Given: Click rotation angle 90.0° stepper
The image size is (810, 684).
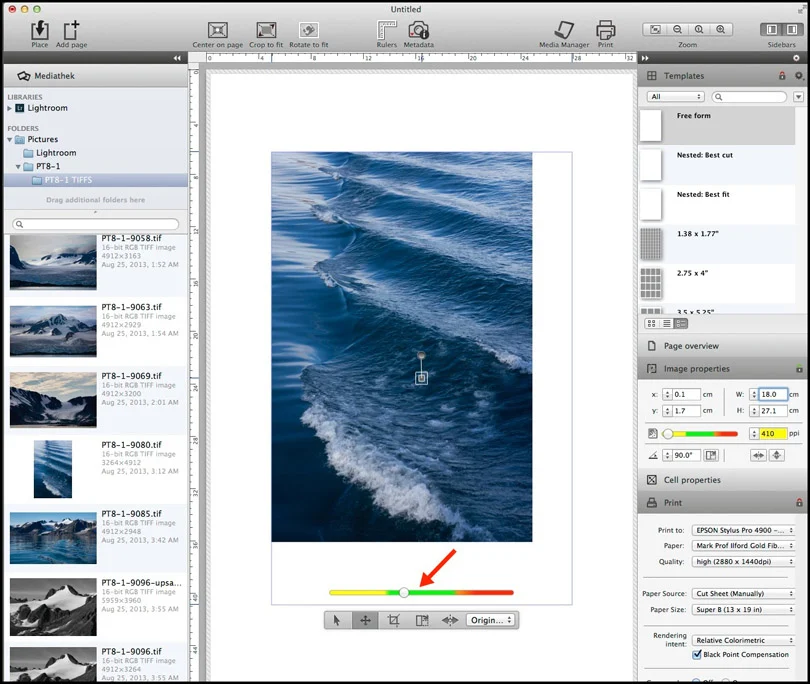Looking at the screenshot, I should [667, 455].
